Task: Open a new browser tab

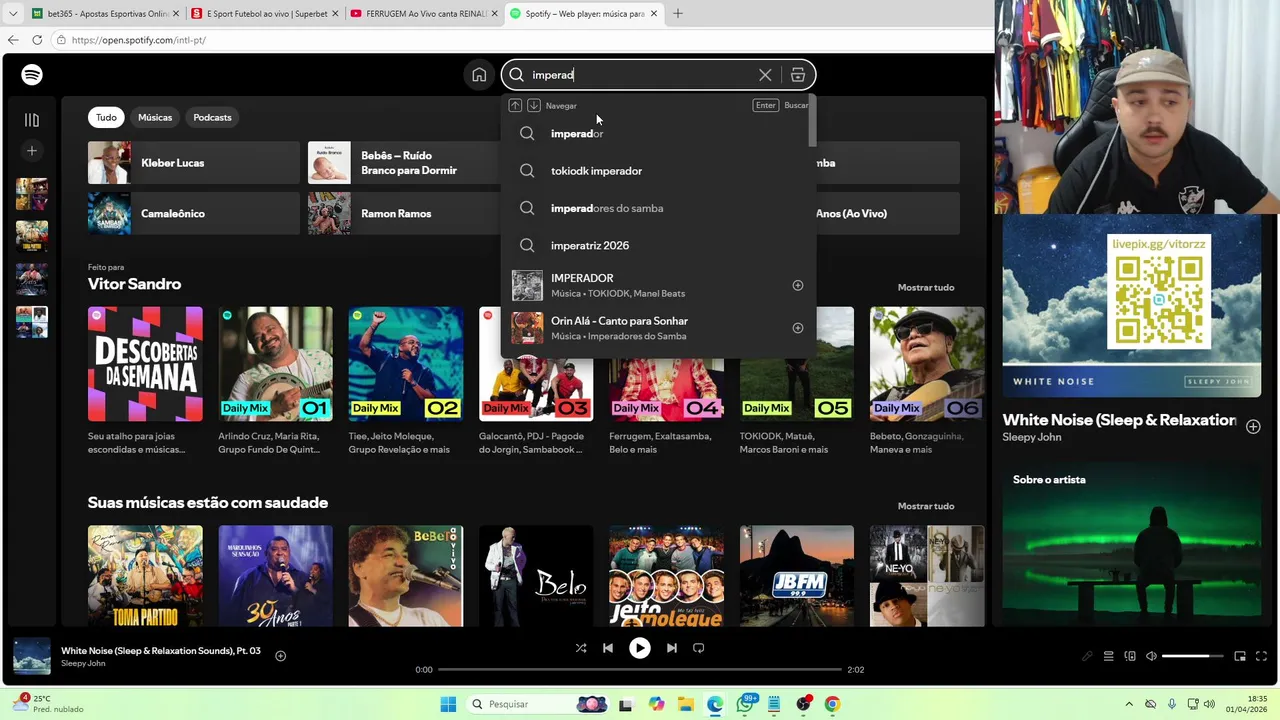Action: [677, 14]
